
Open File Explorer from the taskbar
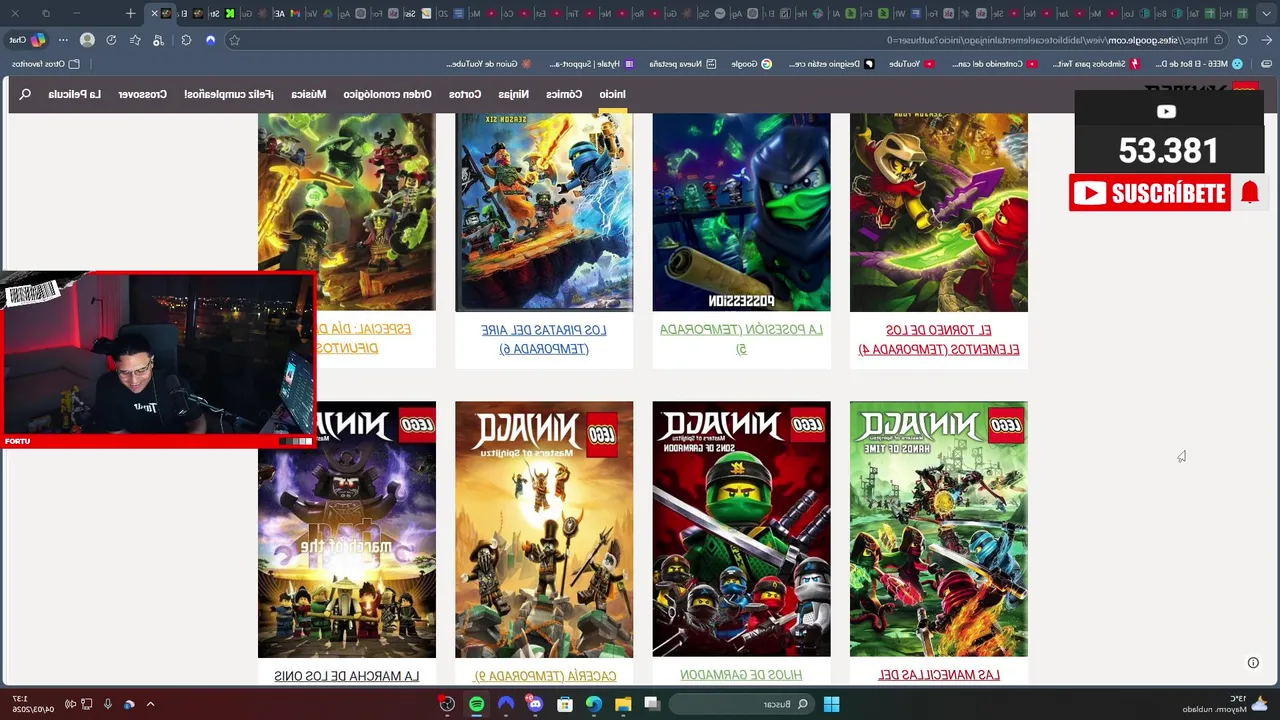[x=623, y=704]
